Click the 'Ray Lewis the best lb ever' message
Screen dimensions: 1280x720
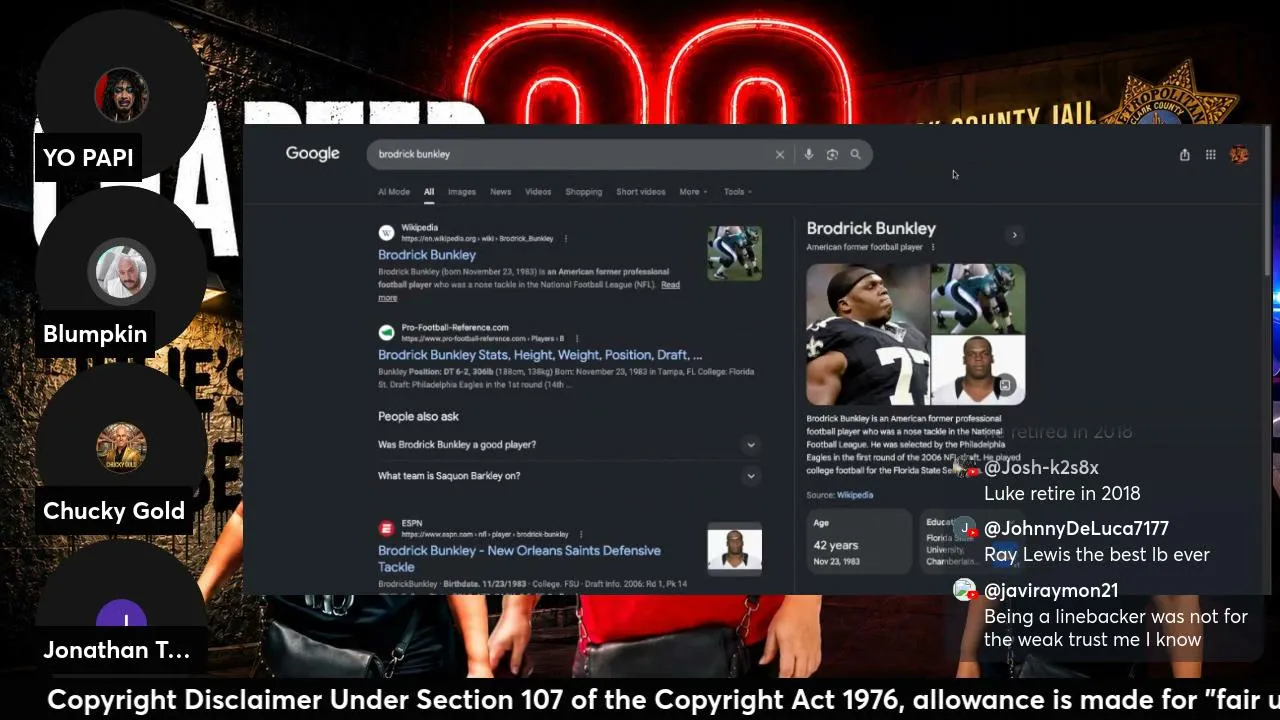1097,555
